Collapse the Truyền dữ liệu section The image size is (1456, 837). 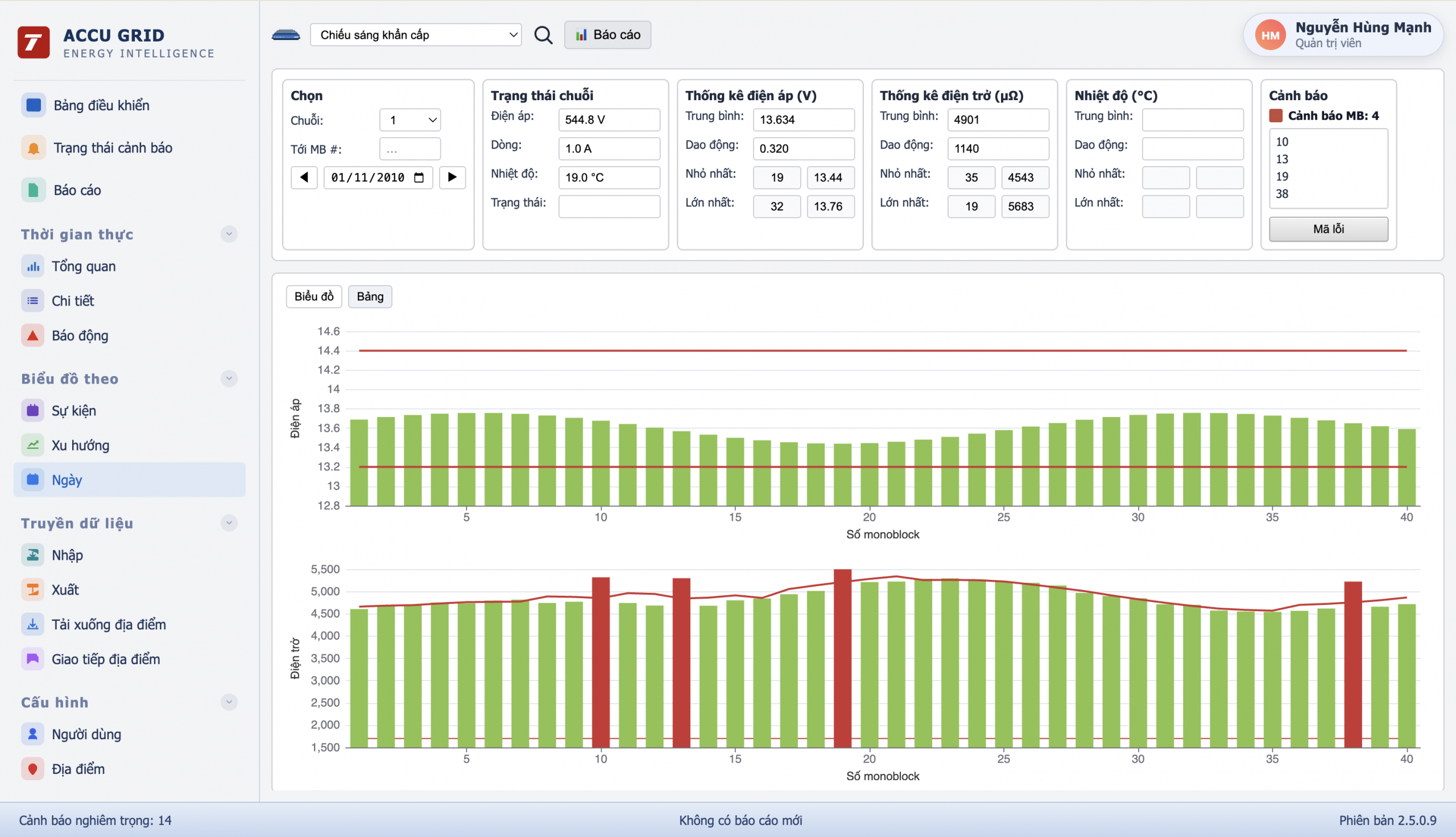229,522
